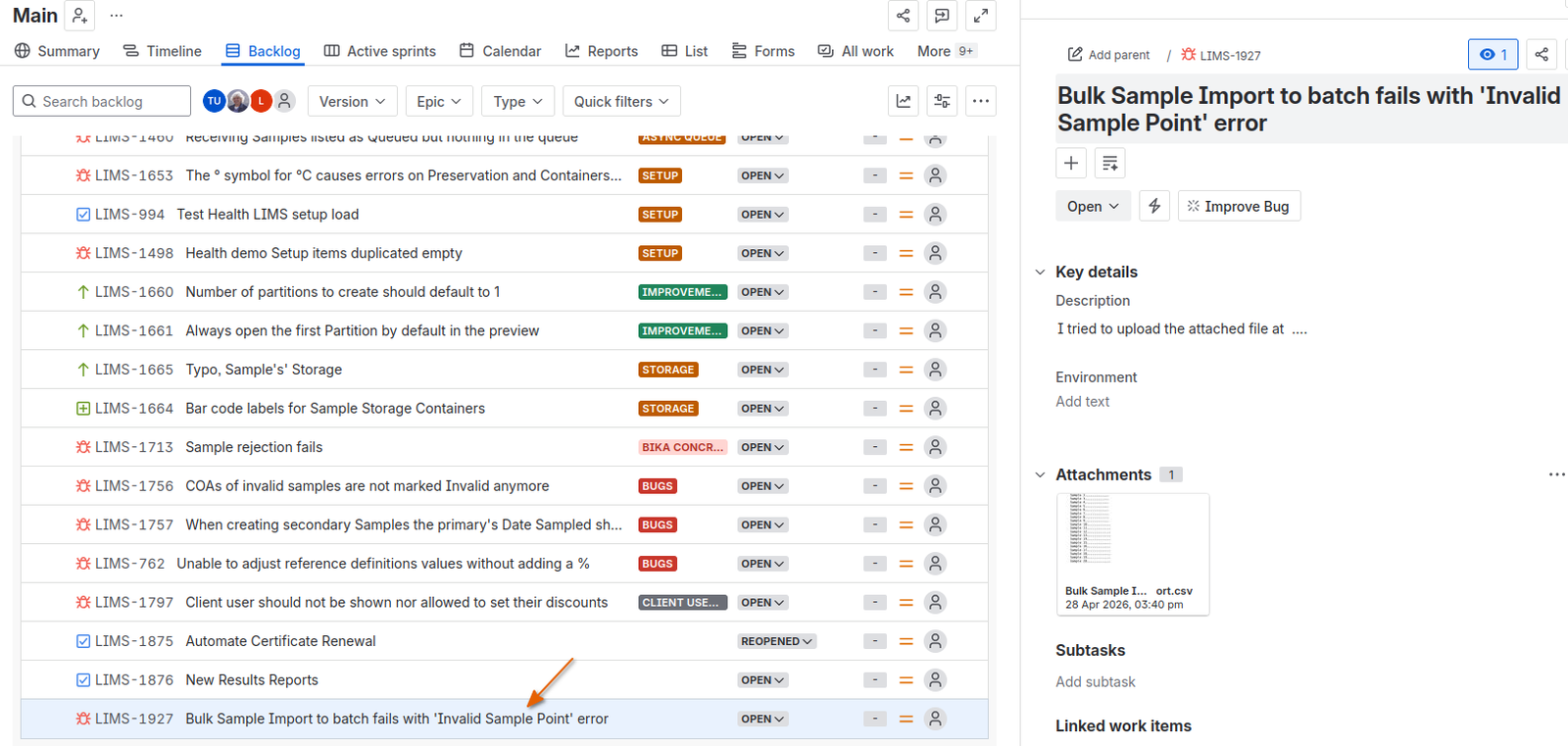Toggle the watch eye button

coord(1493,55)
